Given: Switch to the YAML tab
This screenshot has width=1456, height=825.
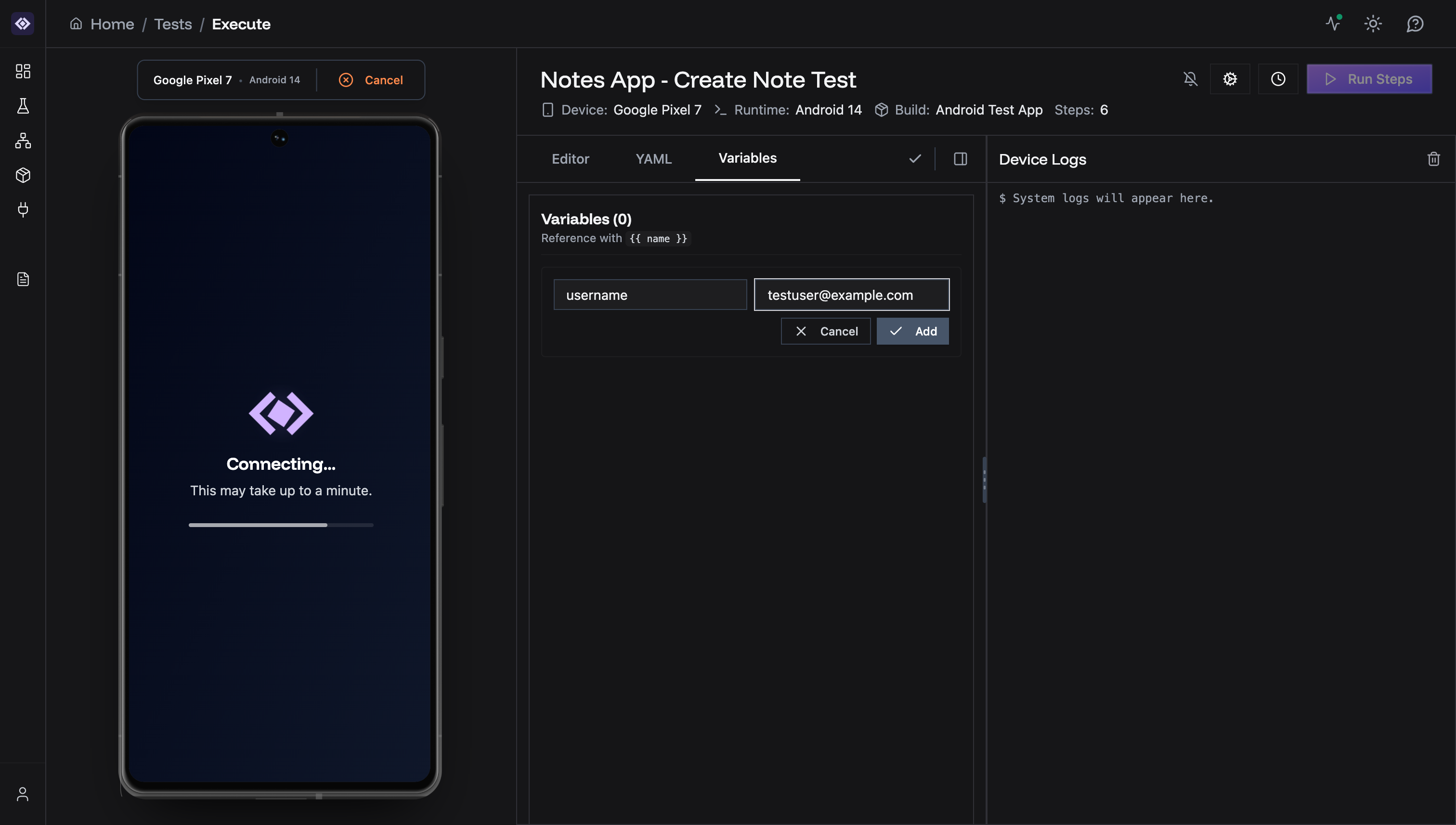Looking at the screenshot, I should point(653,159).
